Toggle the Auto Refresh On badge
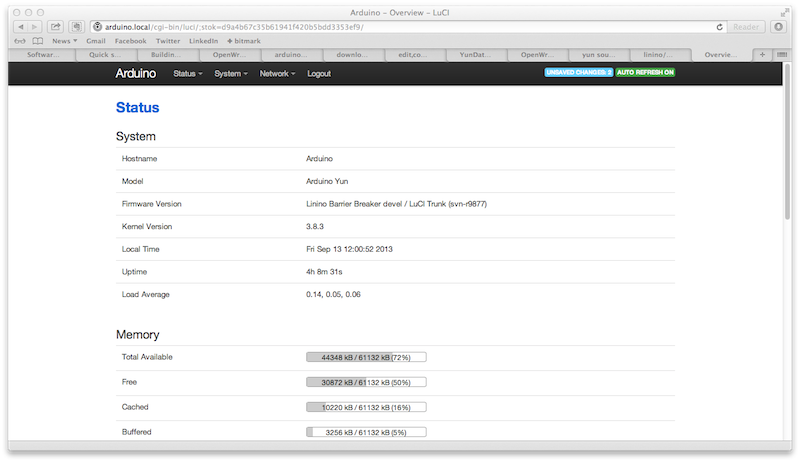 [x=645, y=72]
